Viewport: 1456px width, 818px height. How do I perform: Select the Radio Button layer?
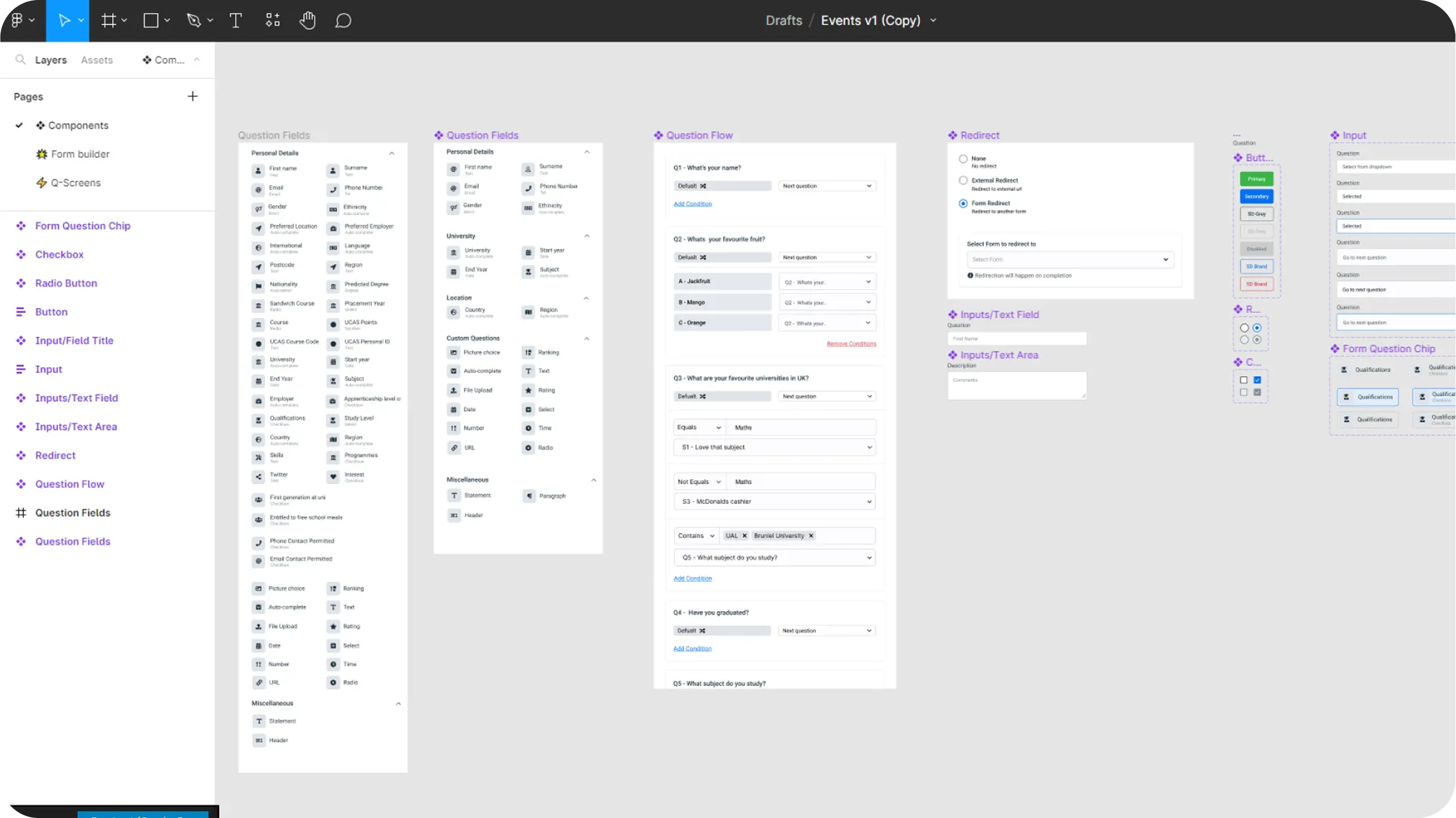[66, 282]
